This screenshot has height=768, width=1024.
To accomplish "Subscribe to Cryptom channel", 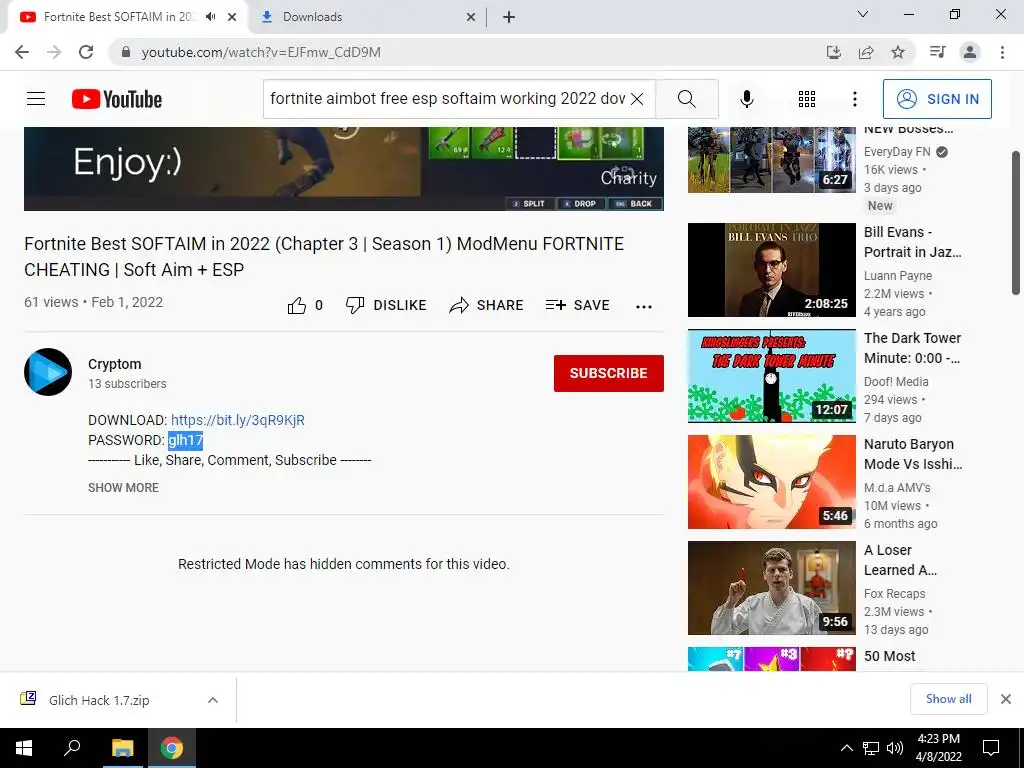I will pos(609,373).
